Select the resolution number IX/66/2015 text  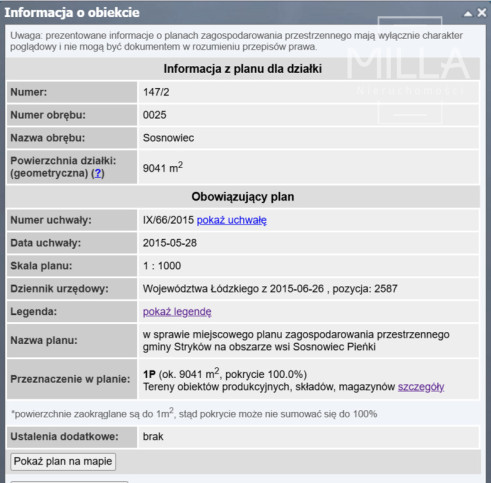coord(168,220)
